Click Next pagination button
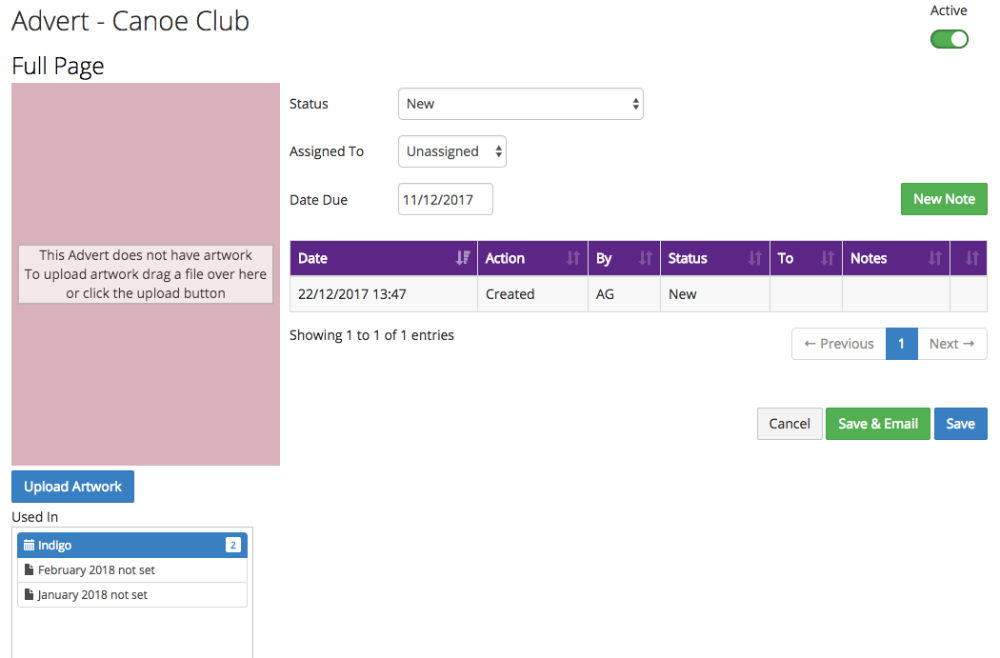 [951, 344]
